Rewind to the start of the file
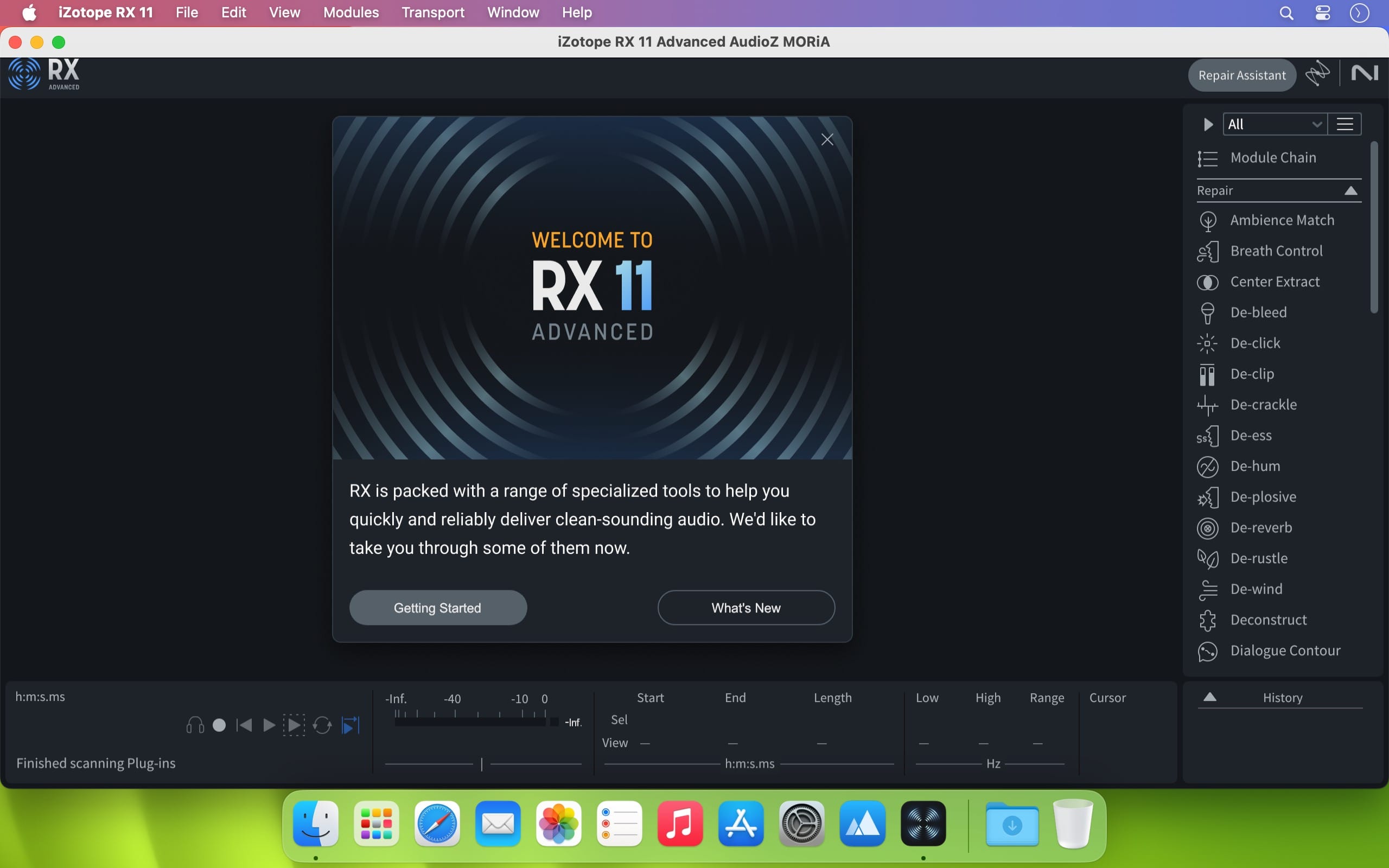The width and height of the screenshot is (1389, 868). (x=244, y=725)
